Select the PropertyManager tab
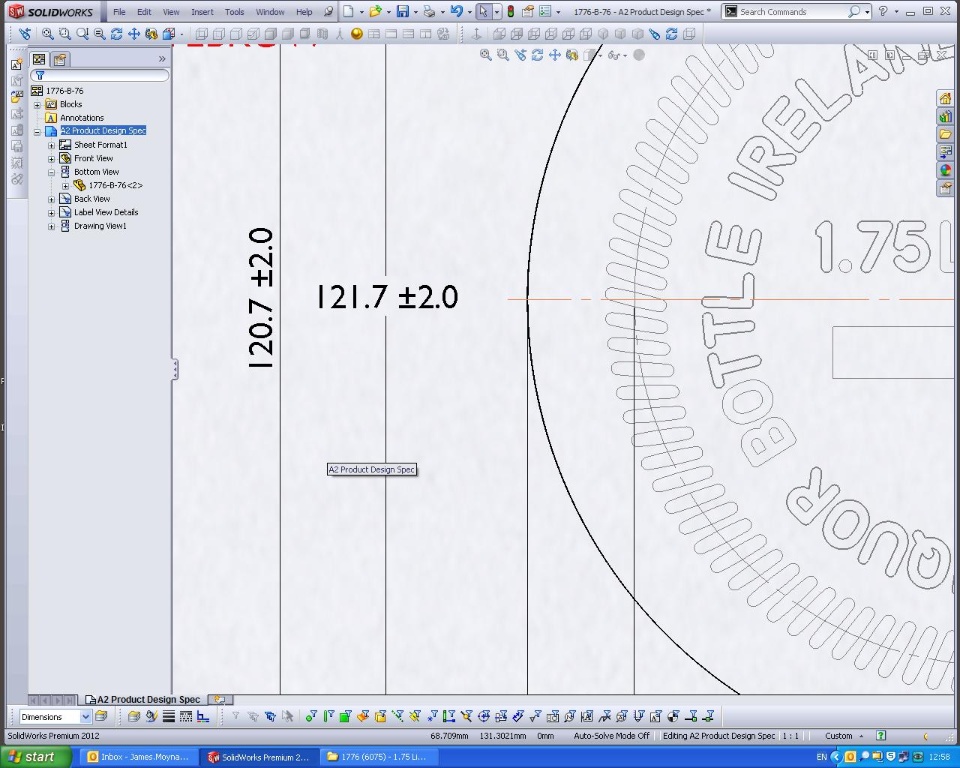The height and width of the screenshot is (768, 960). pos(59,59)
